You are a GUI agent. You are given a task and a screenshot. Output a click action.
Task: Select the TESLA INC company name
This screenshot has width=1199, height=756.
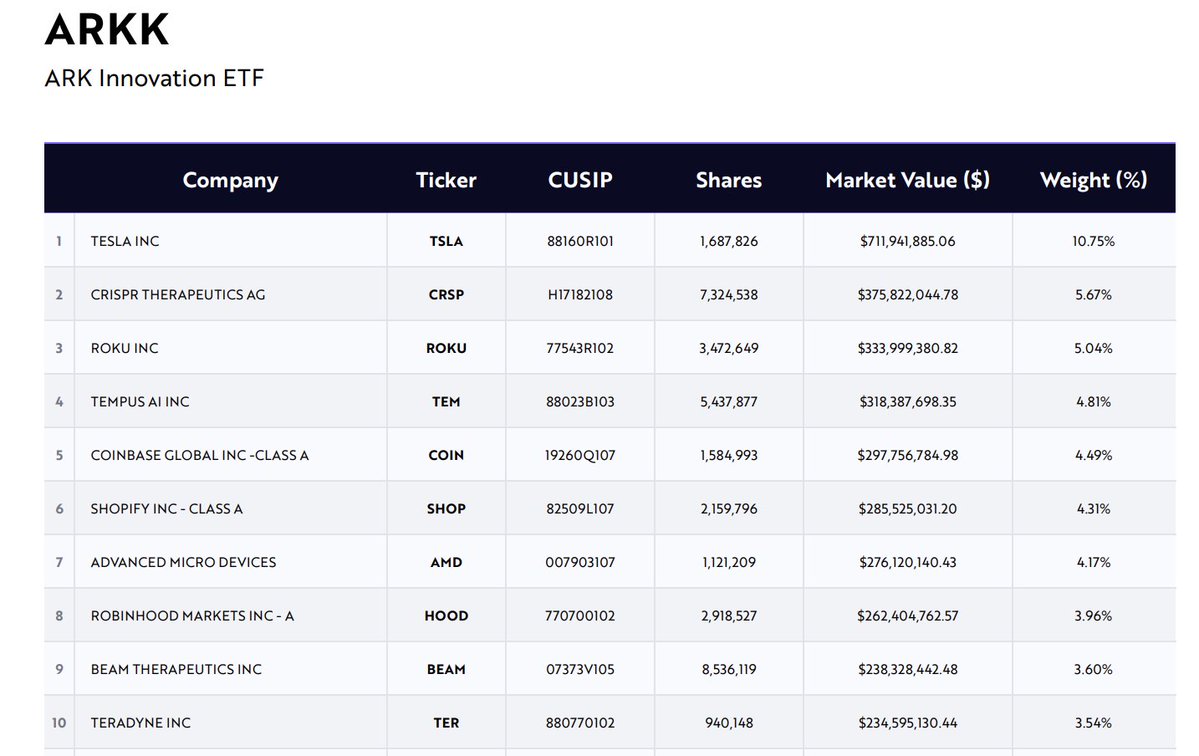(125, 241)
